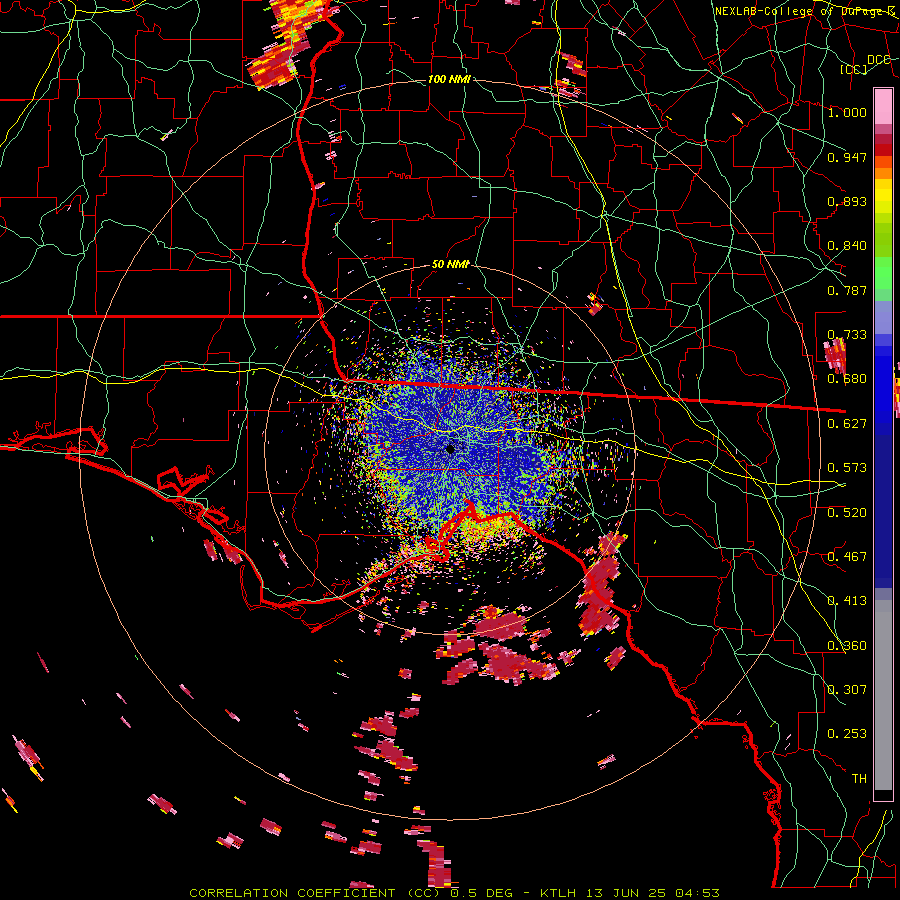Image resolution: width=900 pixels, height=900 pixels.
Task: Select the KTLH radar site center dot
Action: [451, 449]
